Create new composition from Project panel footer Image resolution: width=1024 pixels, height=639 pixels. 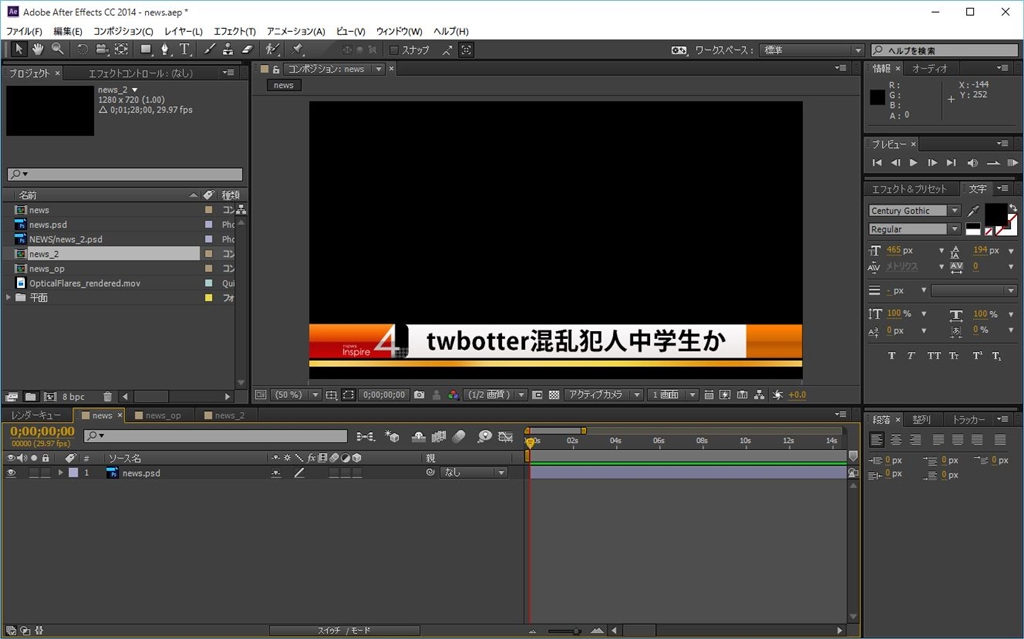[50, 397]
